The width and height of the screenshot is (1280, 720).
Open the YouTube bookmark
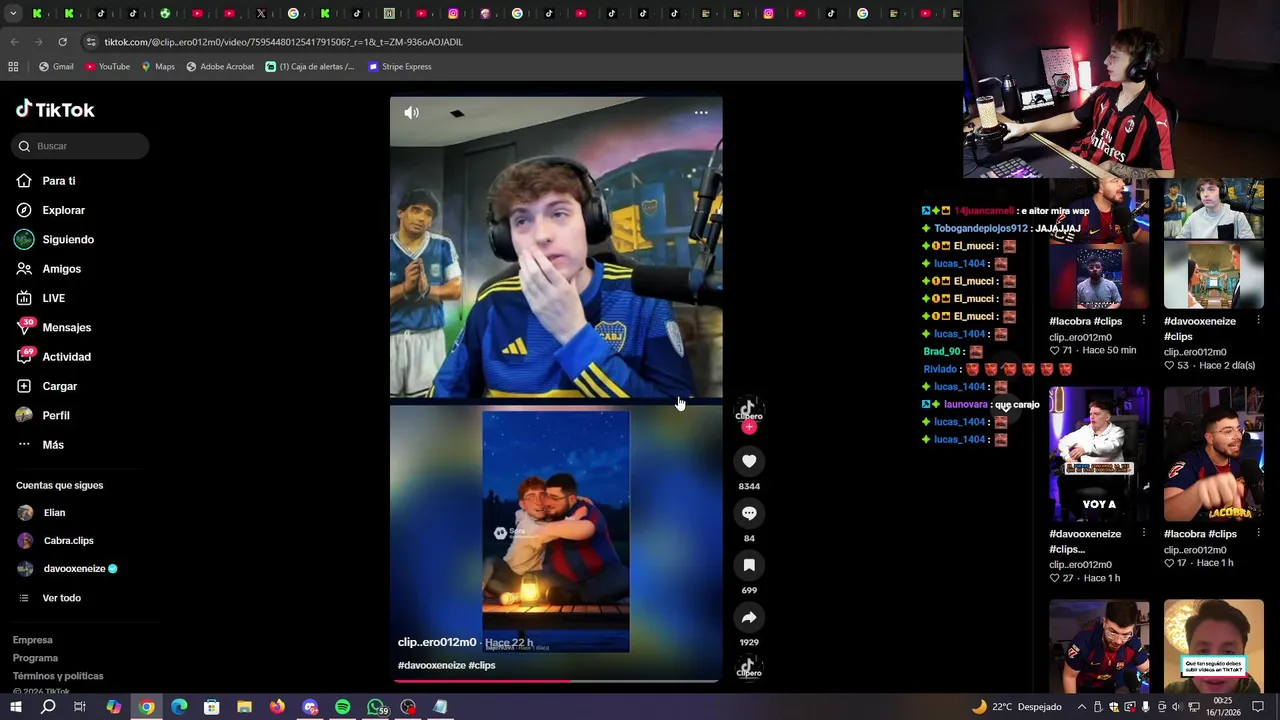(x=107, y=67)
